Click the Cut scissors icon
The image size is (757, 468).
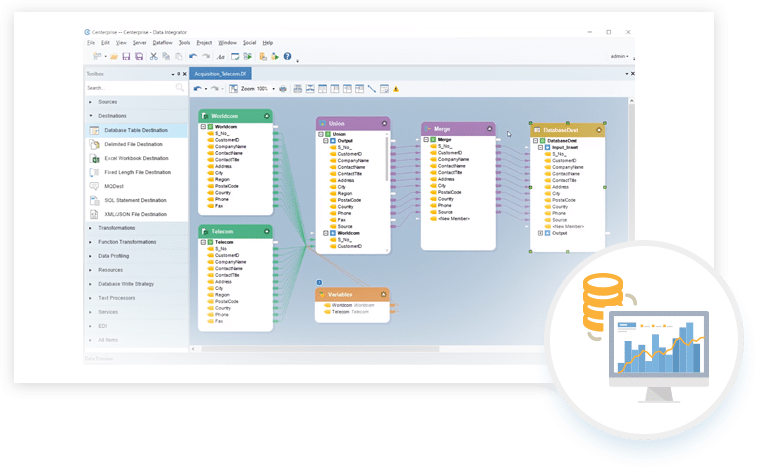tap(153, 57)
